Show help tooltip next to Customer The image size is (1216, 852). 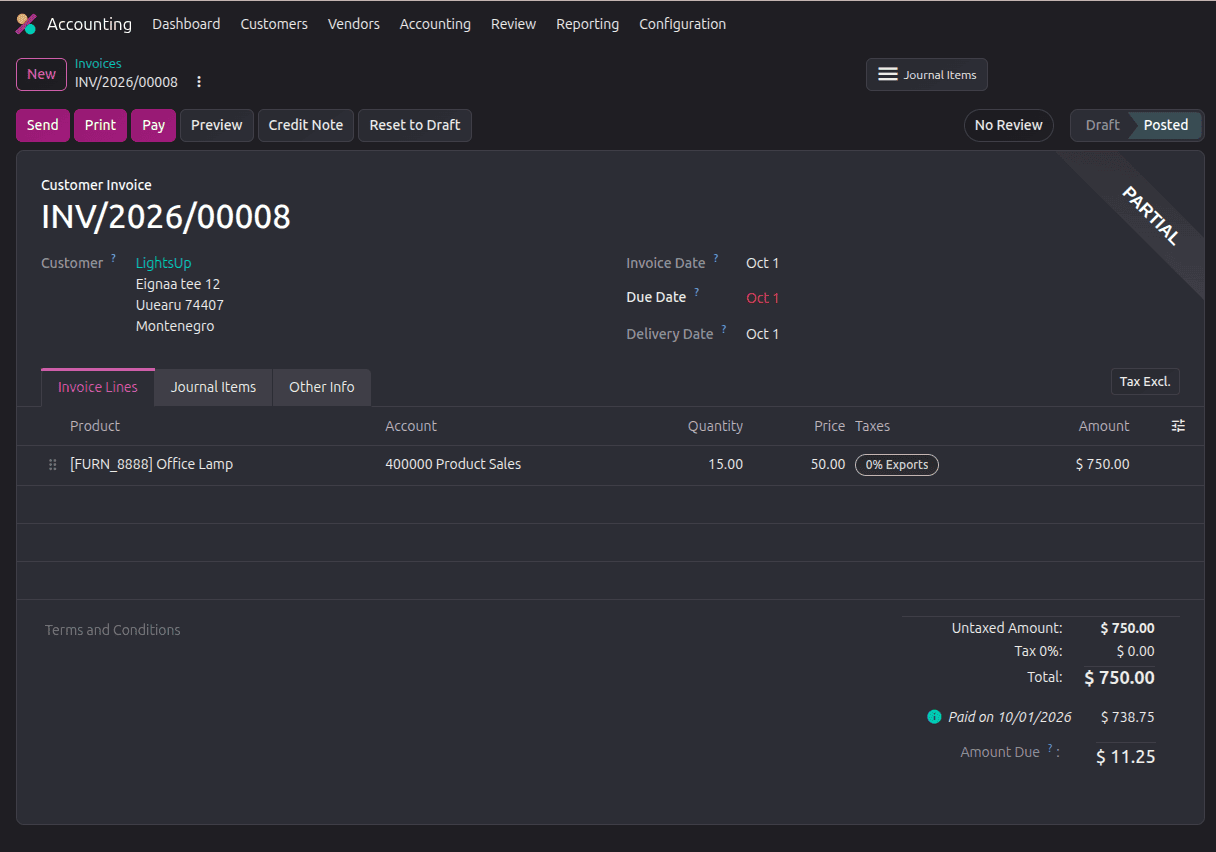tap(114, 258)
